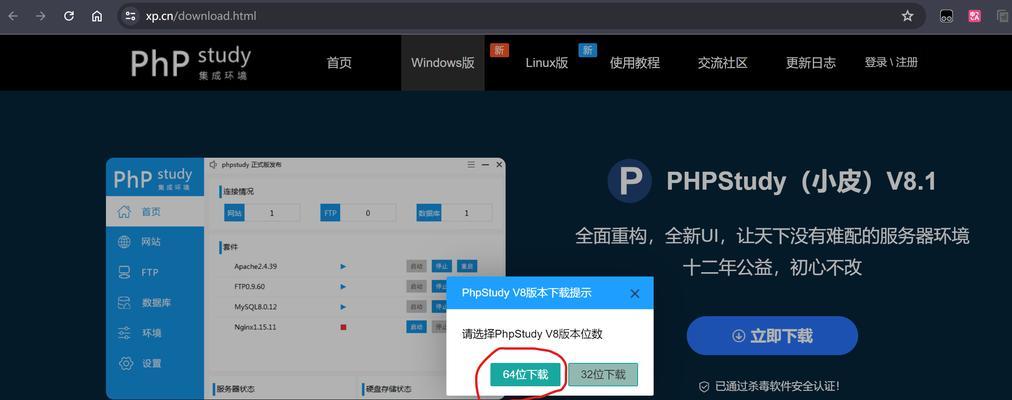
Task: Open the 首页 navigation item
Action: pos(339,63)
